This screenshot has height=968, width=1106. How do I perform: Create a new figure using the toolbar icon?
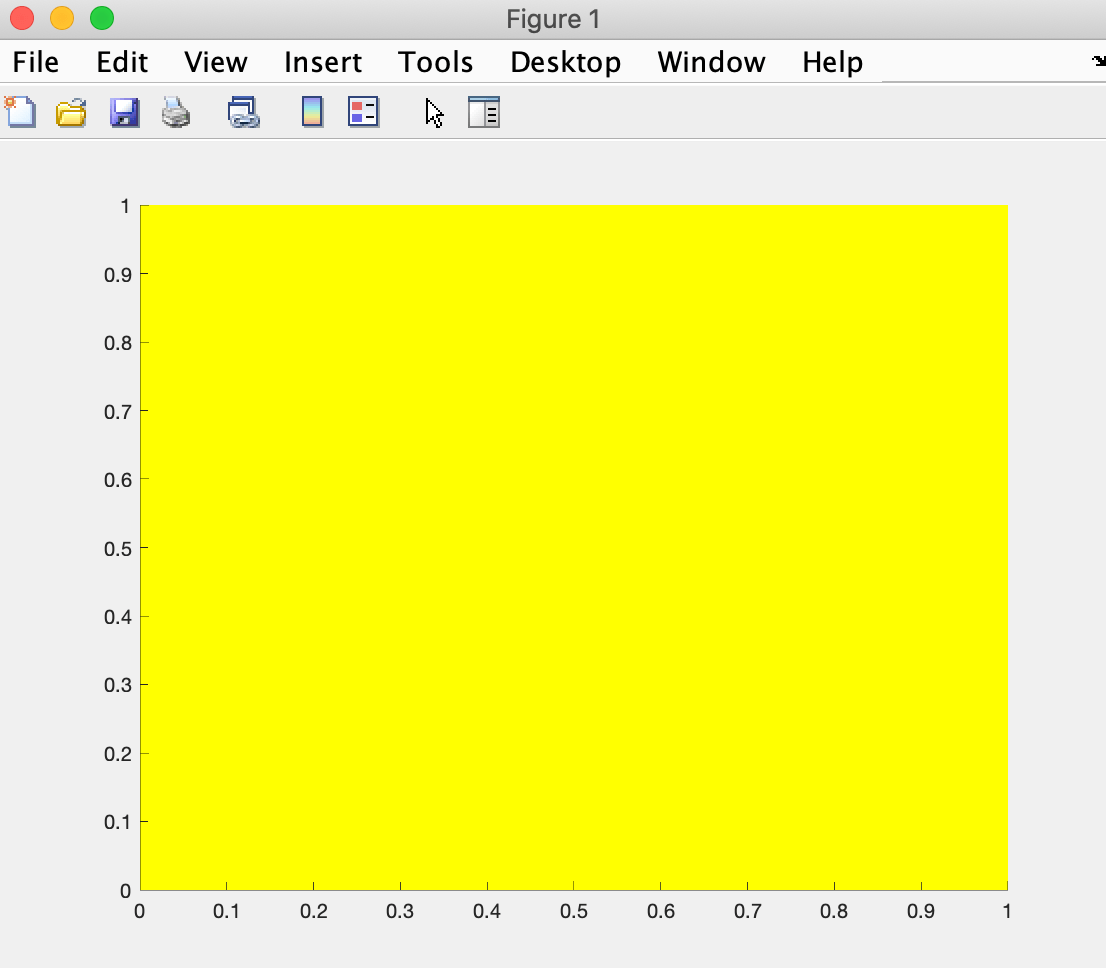[20, 113]
